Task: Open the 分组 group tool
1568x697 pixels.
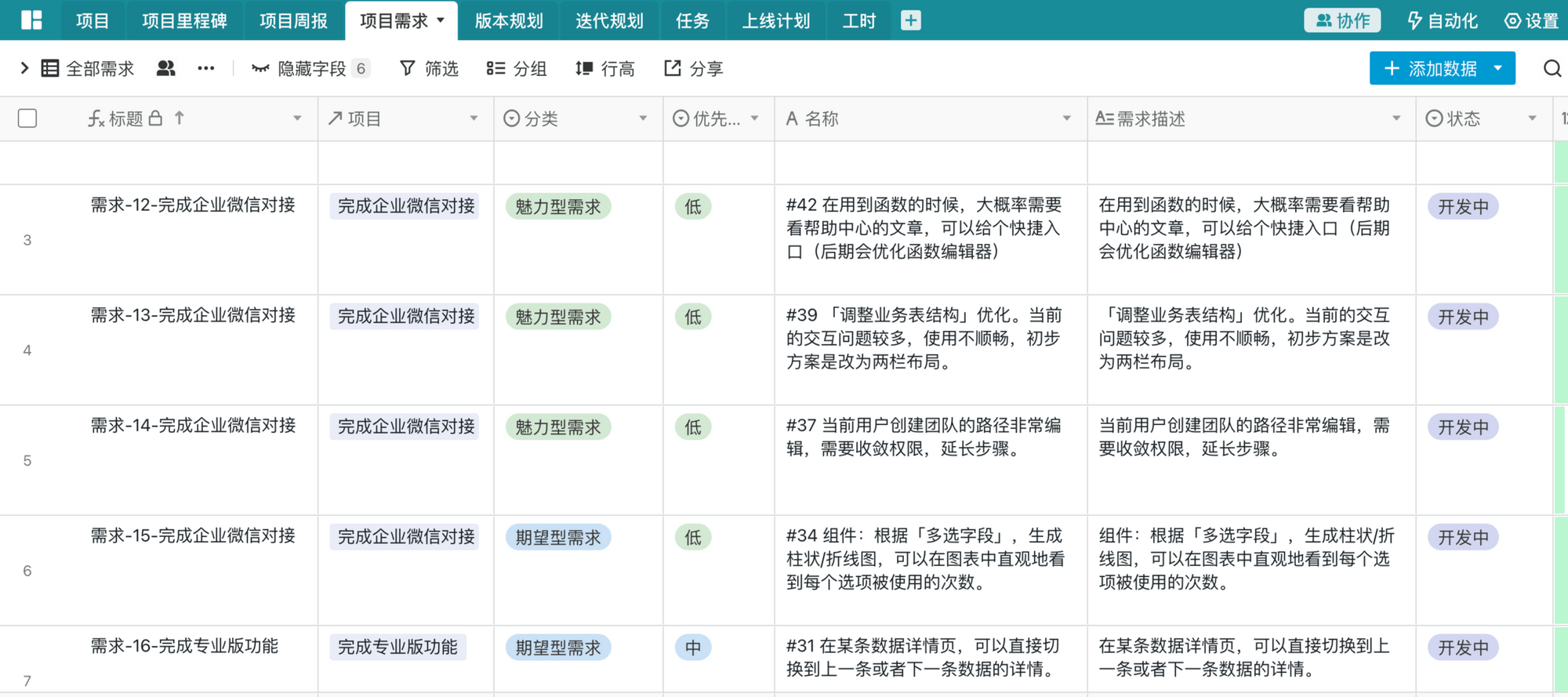Action: [517, 69]
